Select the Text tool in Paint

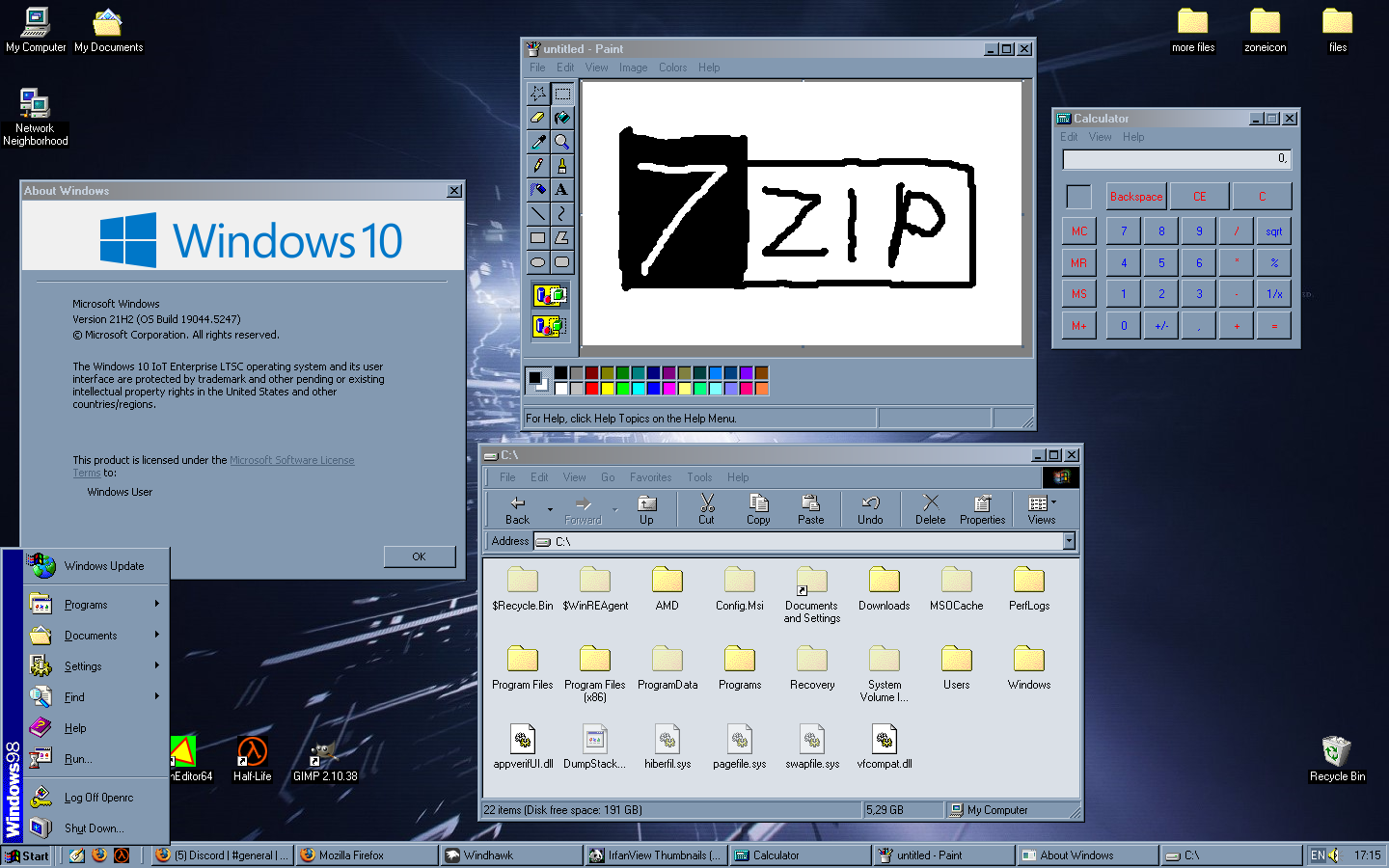click(562, 190)
